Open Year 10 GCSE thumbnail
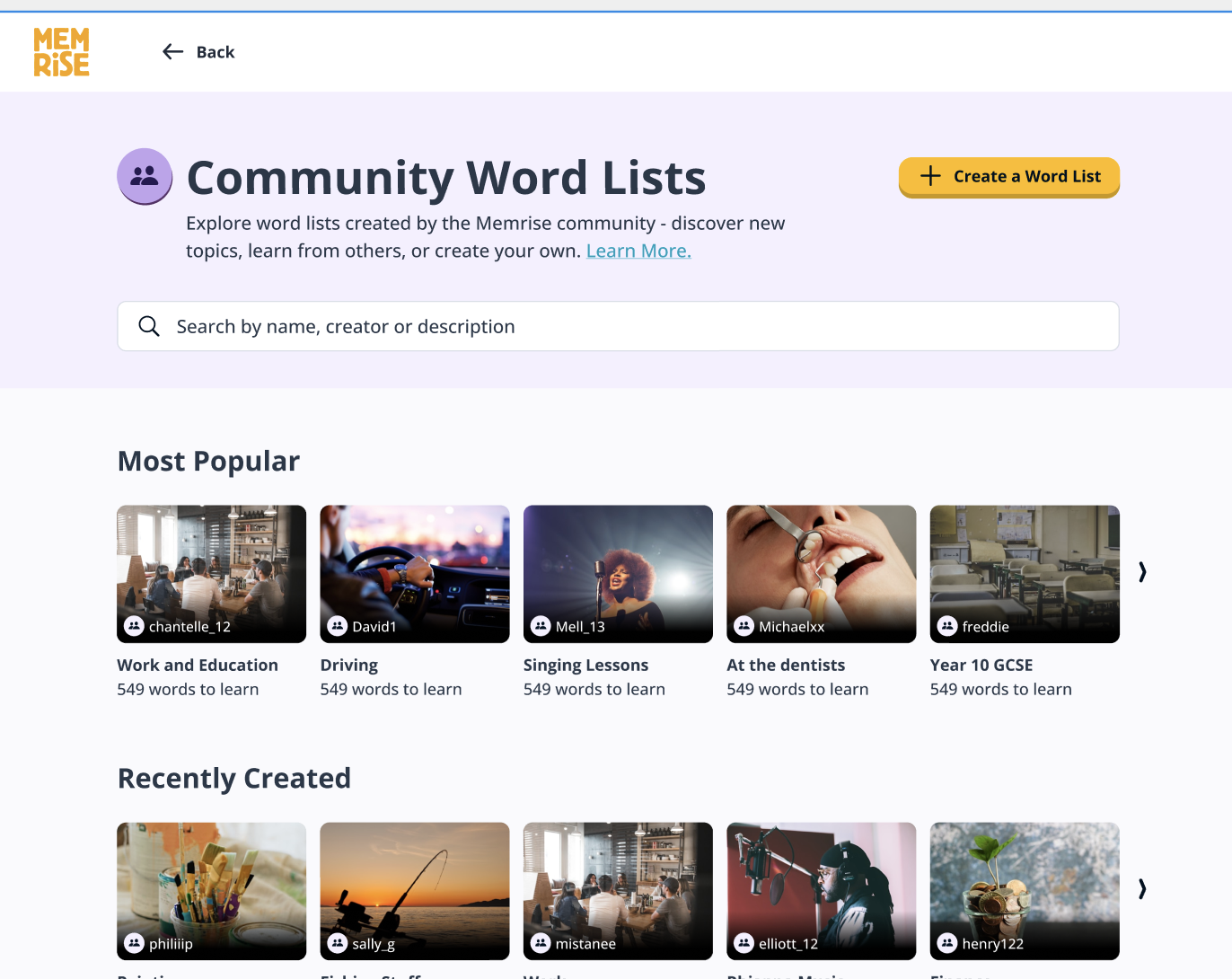This screenshot has width=1232, height=979. coord(1025,574)
